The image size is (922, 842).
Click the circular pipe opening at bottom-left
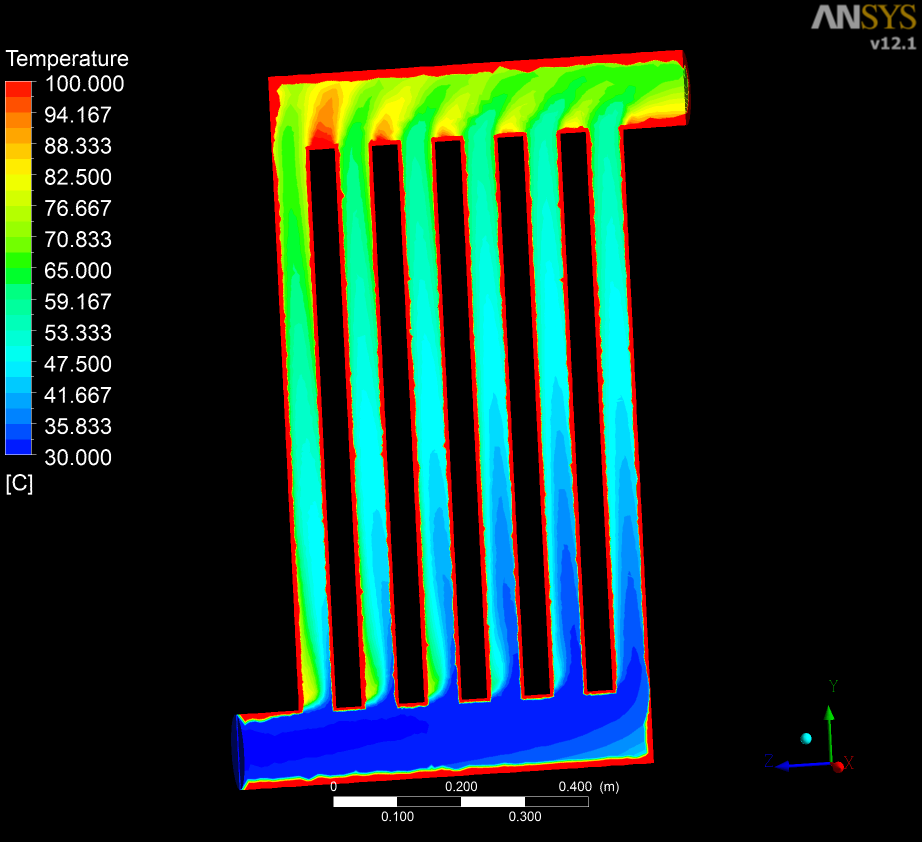coord(239,751)
